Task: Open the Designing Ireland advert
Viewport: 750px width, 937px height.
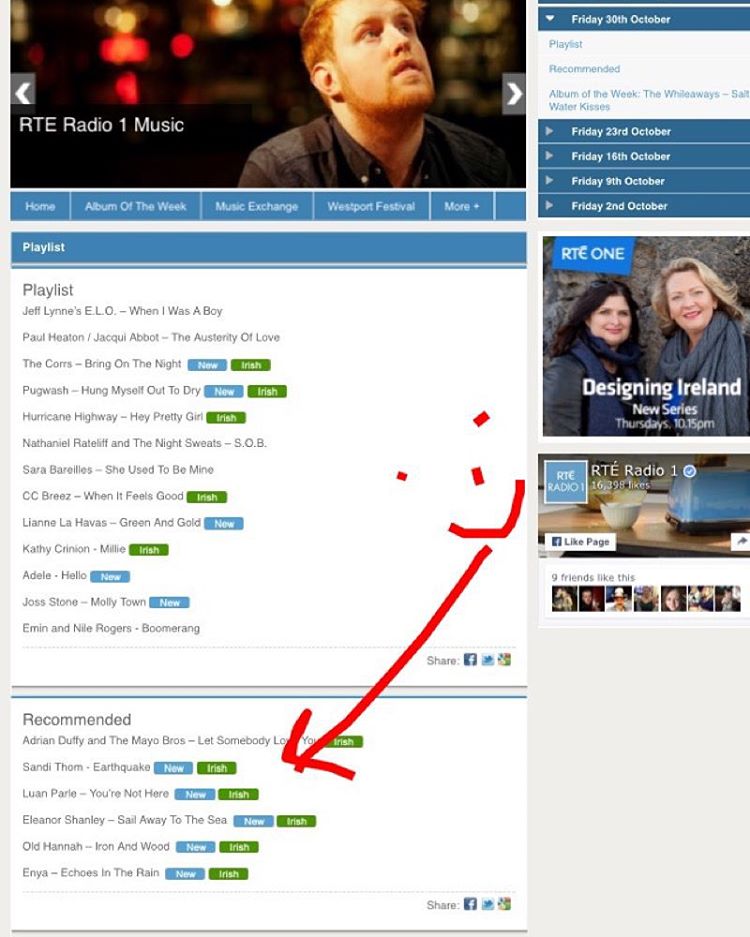Action: tap(646, 336)
